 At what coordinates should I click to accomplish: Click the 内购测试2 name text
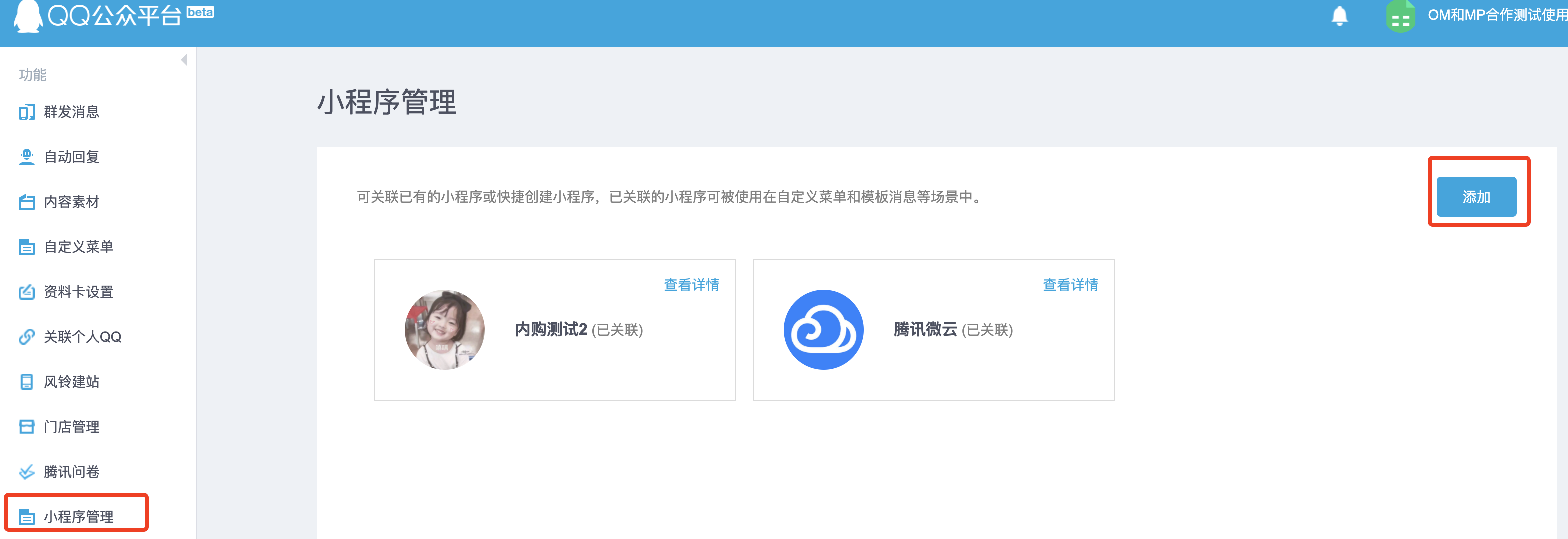pos(551,329)
